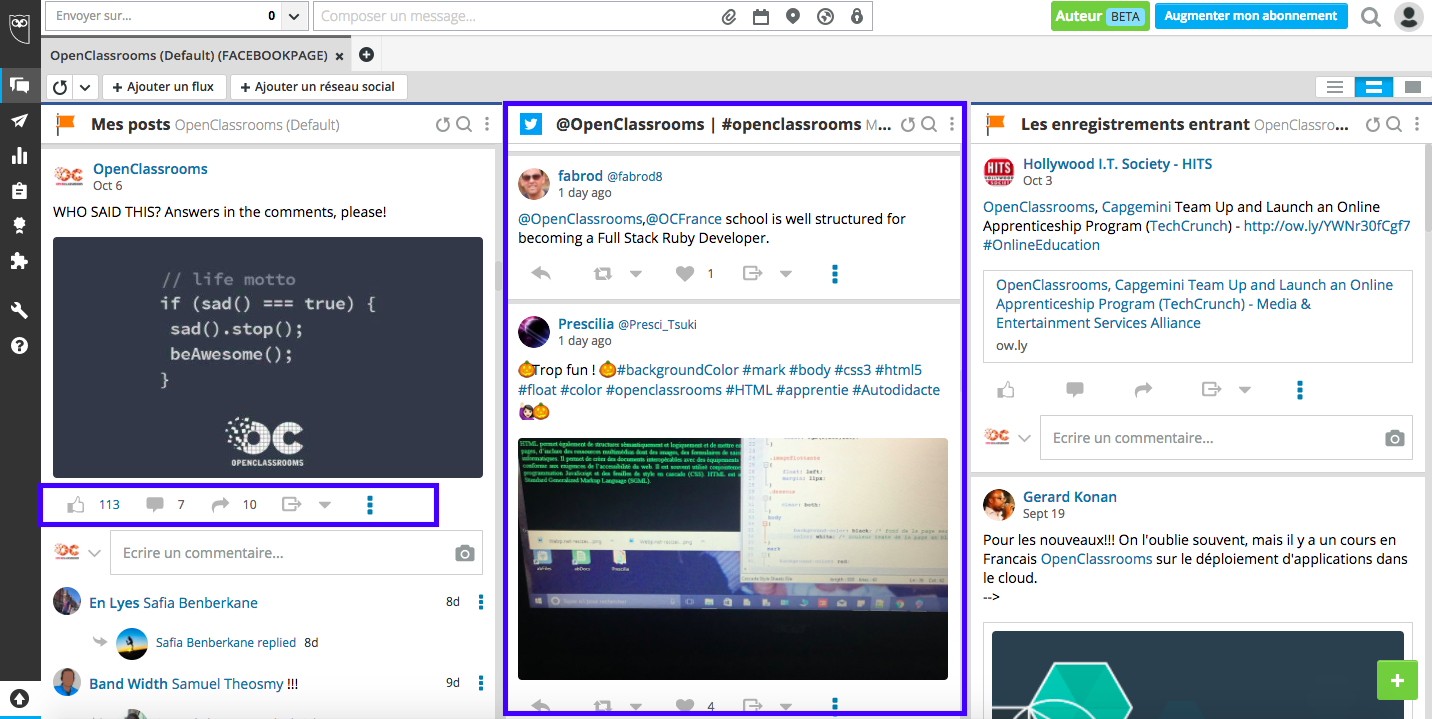Reply to fabrod's tweet
The image size is (1432, 719).
541,273
